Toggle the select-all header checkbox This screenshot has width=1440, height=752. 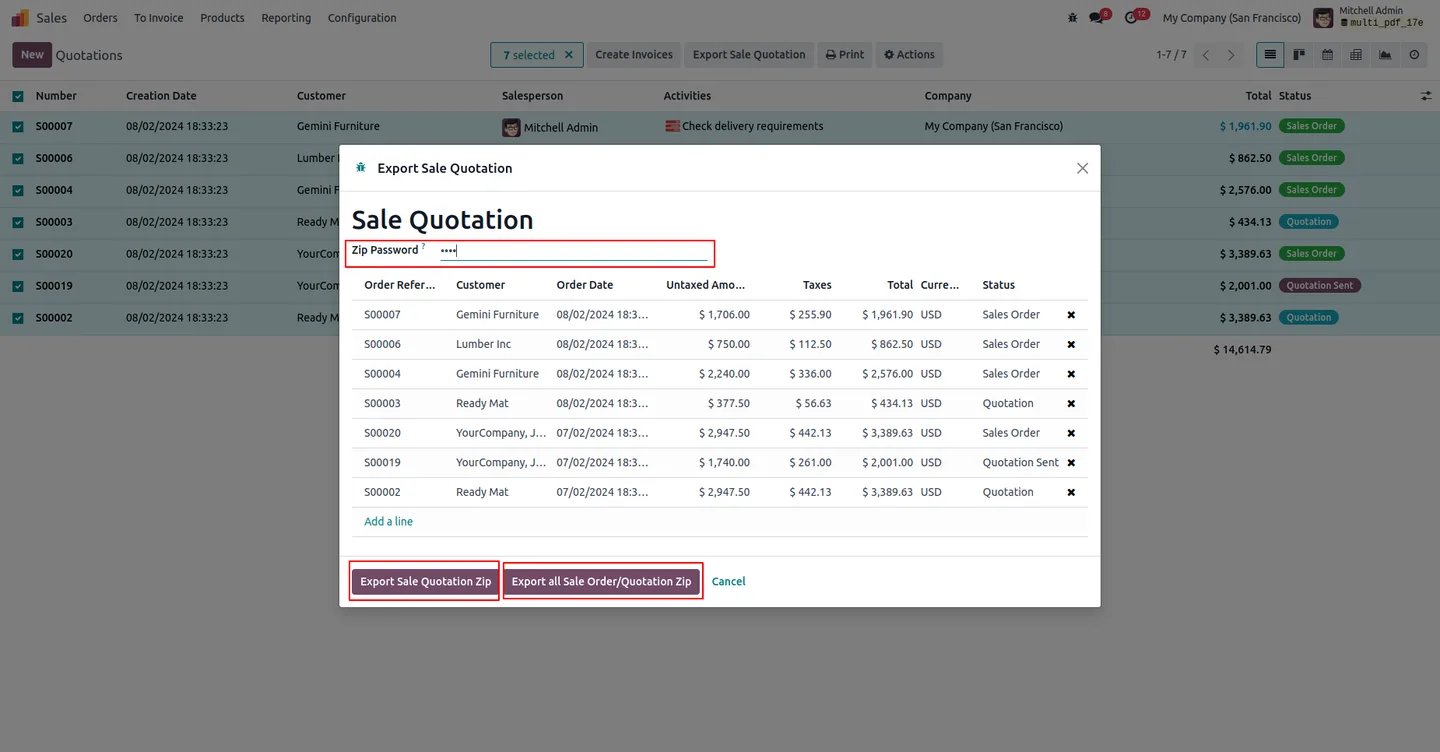pos(18,96)
